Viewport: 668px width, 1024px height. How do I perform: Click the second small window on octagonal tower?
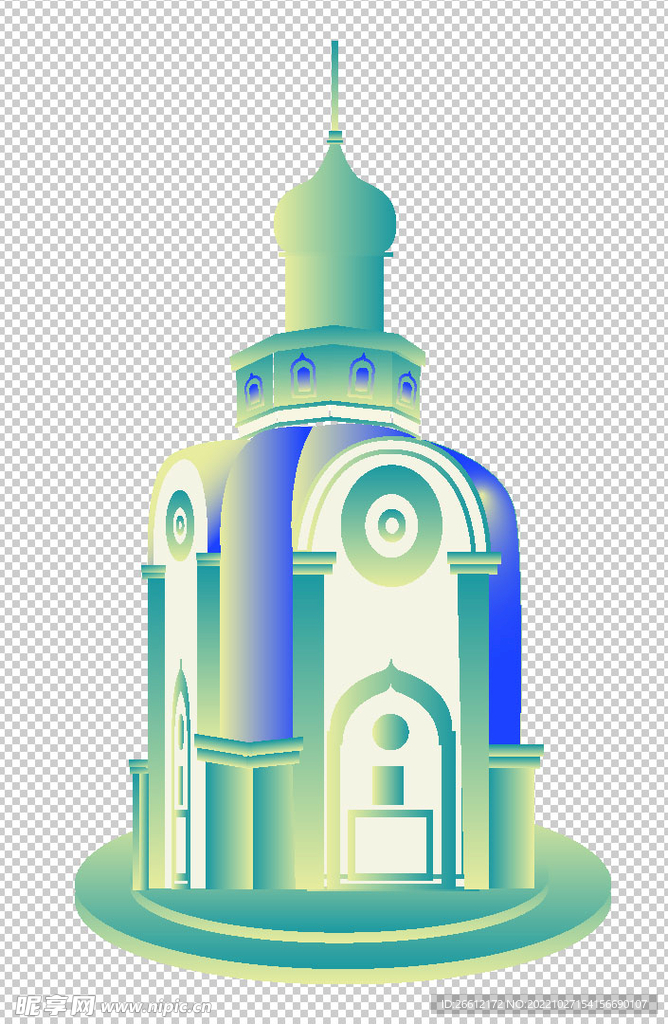(x=303, y=376)
